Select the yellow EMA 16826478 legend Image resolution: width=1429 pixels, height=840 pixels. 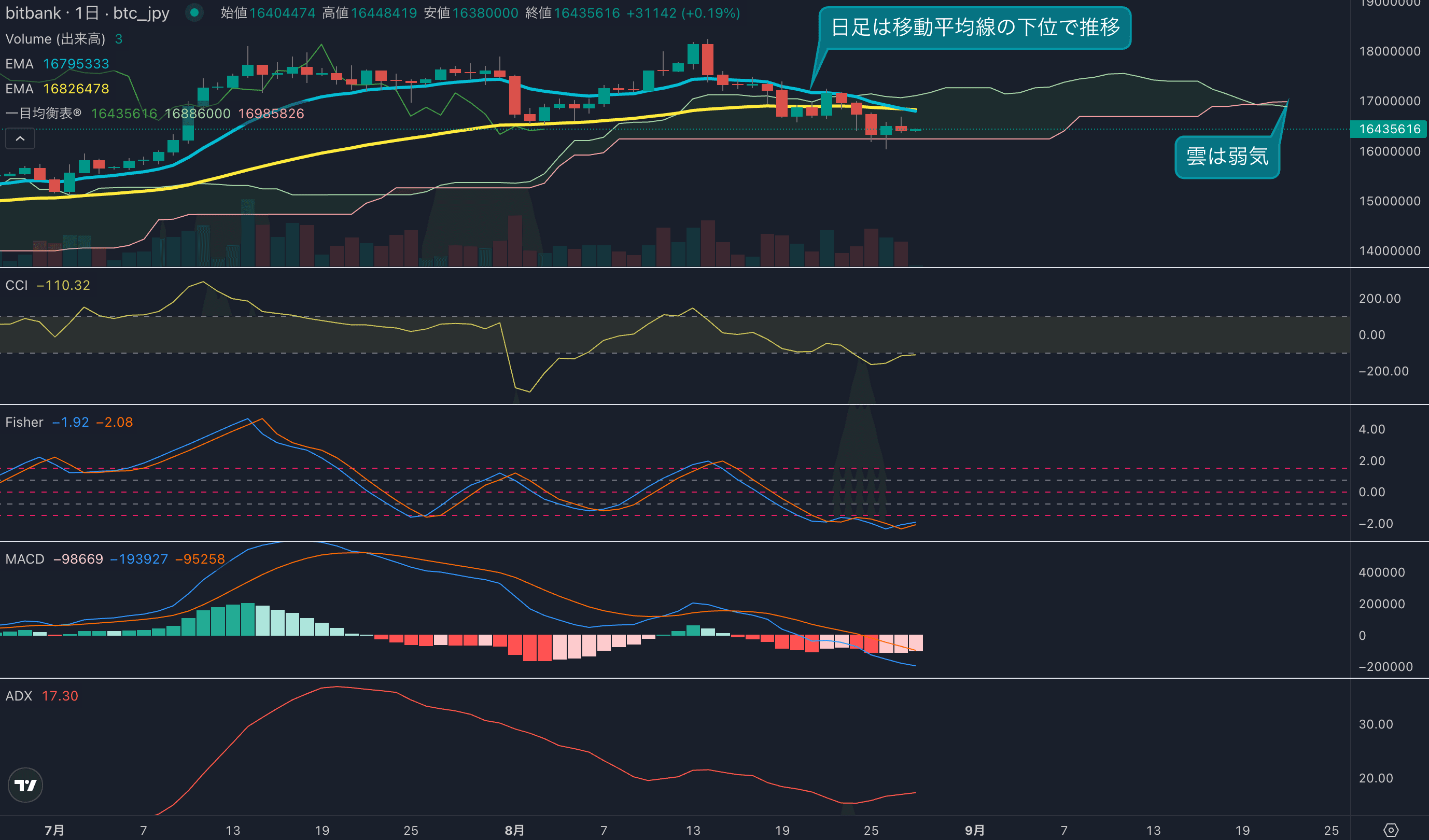57,89
